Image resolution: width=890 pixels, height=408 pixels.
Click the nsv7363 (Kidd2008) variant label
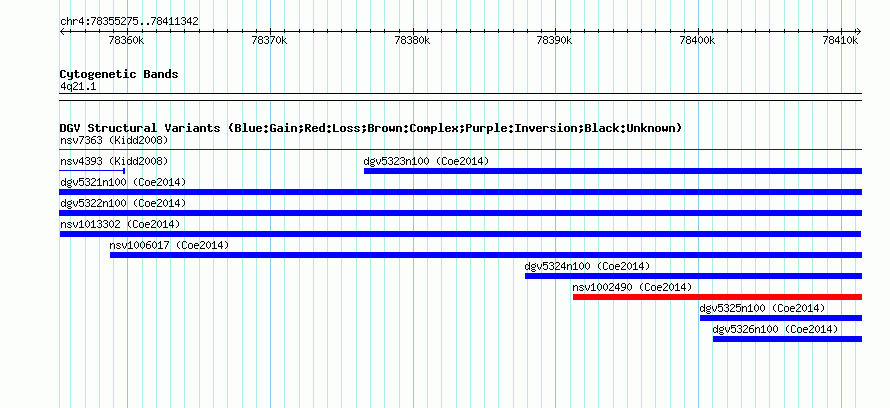coord(114,140)
